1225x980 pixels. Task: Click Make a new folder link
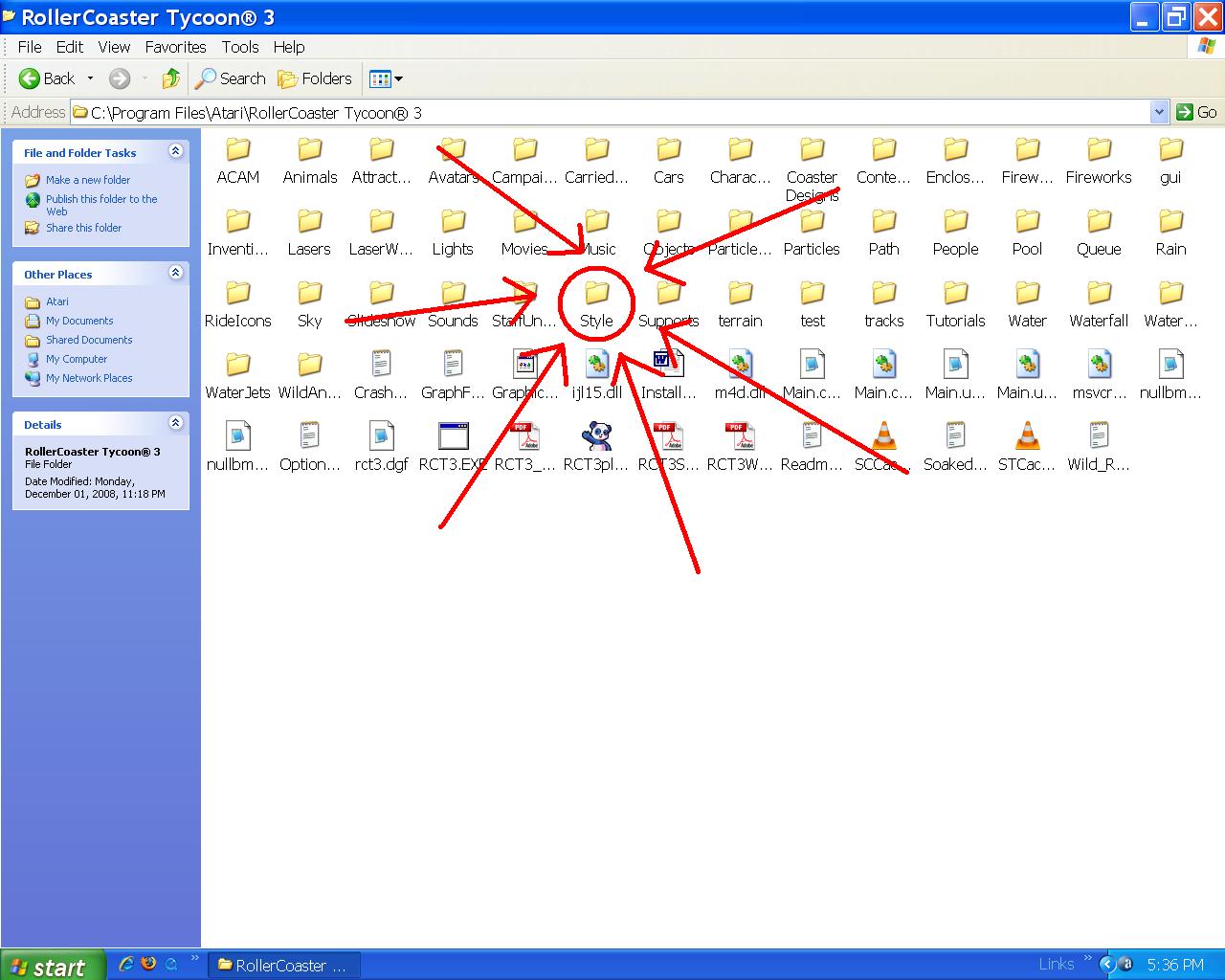point(88,180)
